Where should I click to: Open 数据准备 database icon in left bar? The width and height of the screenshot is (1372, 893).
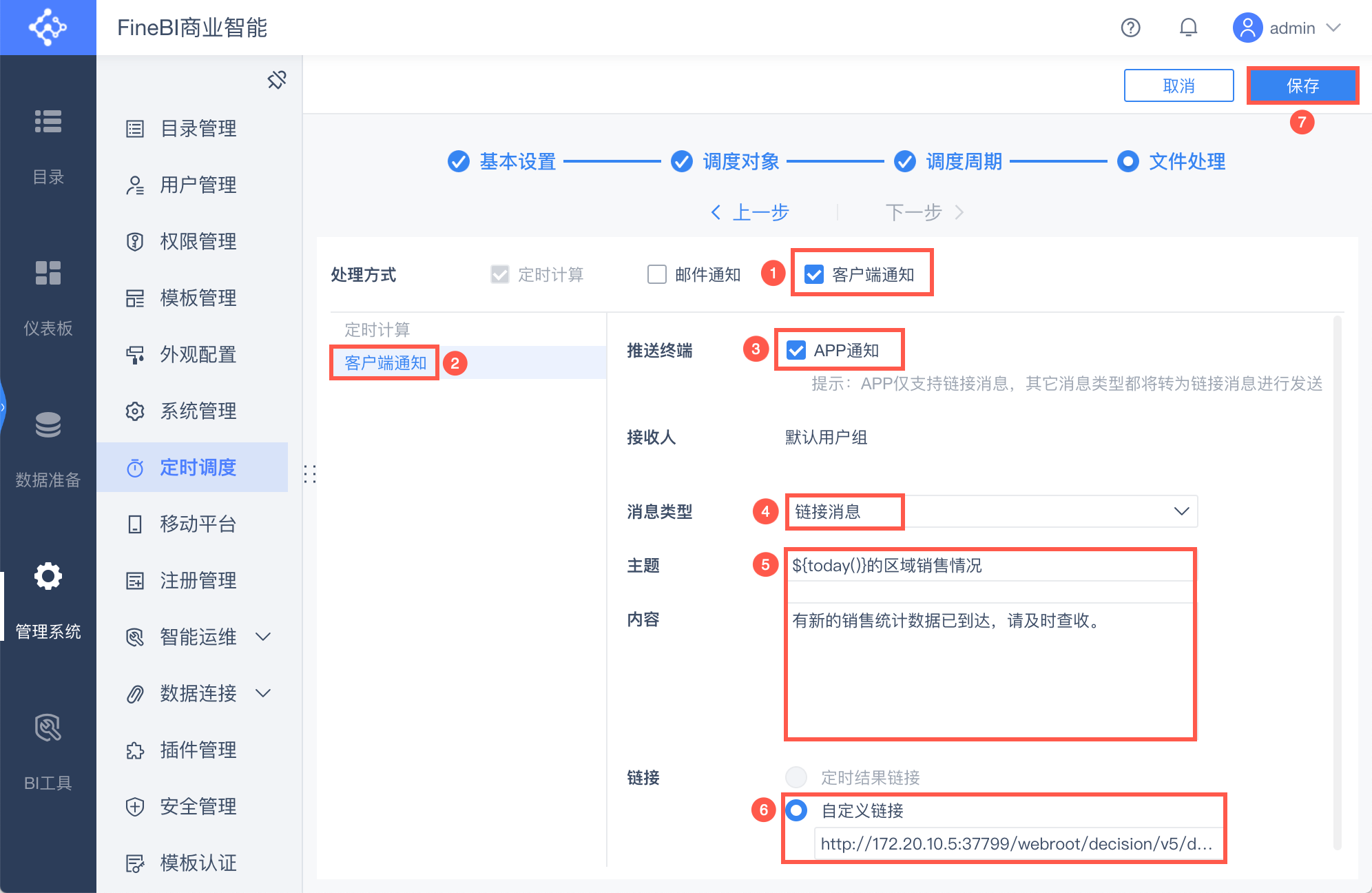48,425
